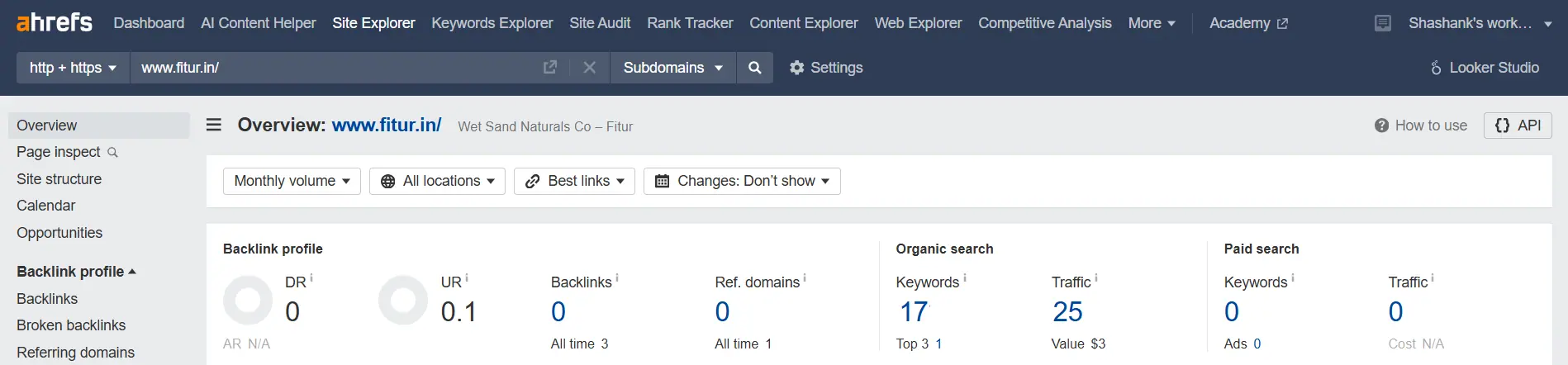Open Opportunities in sidebar
The width and height of the screenshot is (1568, 365).
click(x=59, y=233)
